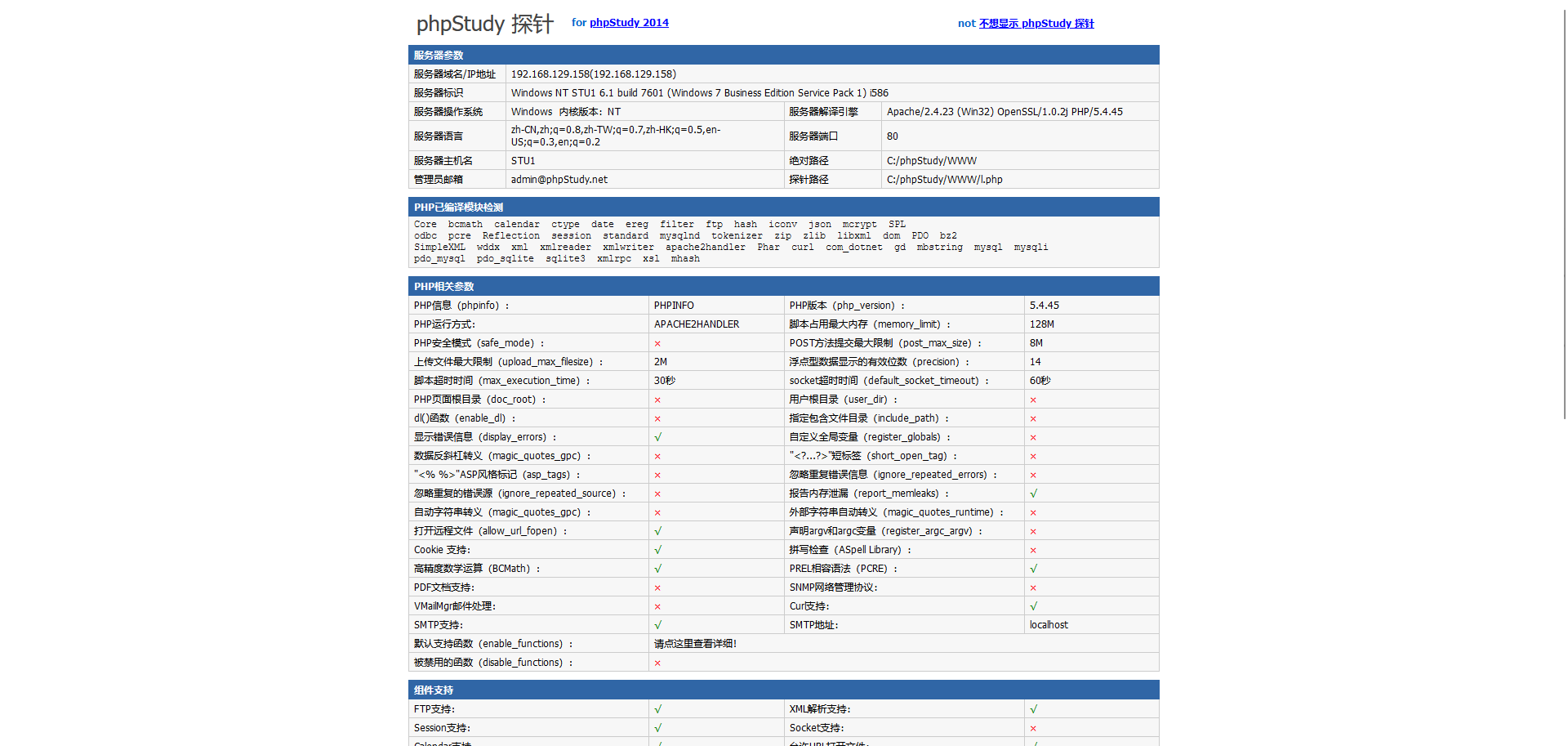This screenshot has height=746, width=1568.
Task: Click the FTP支持 check mark
Action: point(658,709)
